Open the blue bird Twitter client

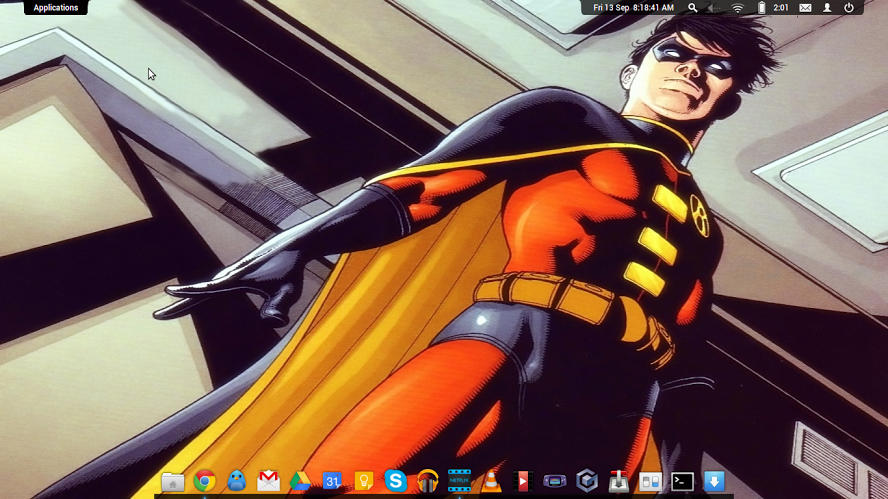pyautogui.click(x=236, y=481)
